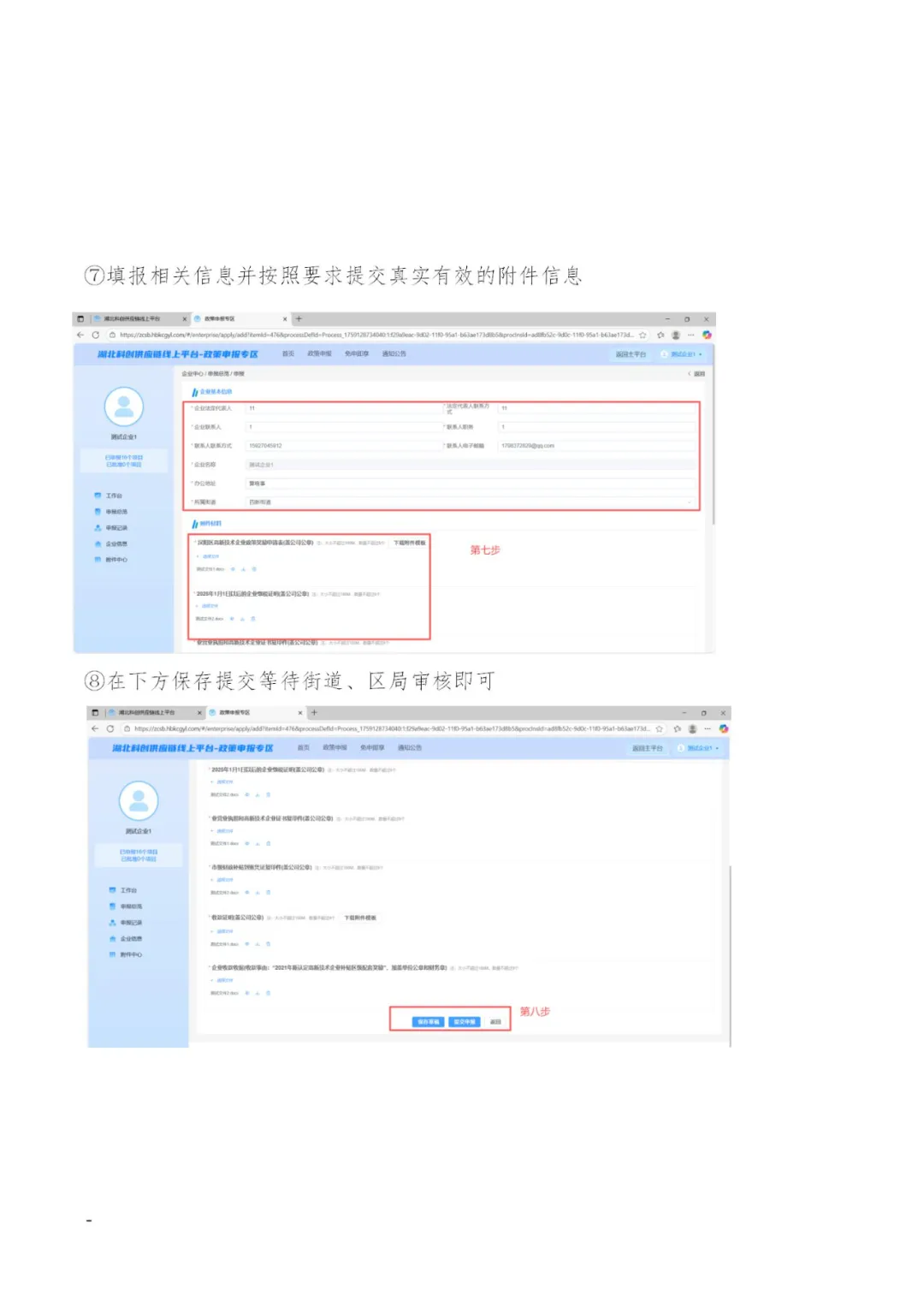This screenshot has width=924, height=1307.
Task: Click the 保存草稿 button
Action: [428, 1022]
